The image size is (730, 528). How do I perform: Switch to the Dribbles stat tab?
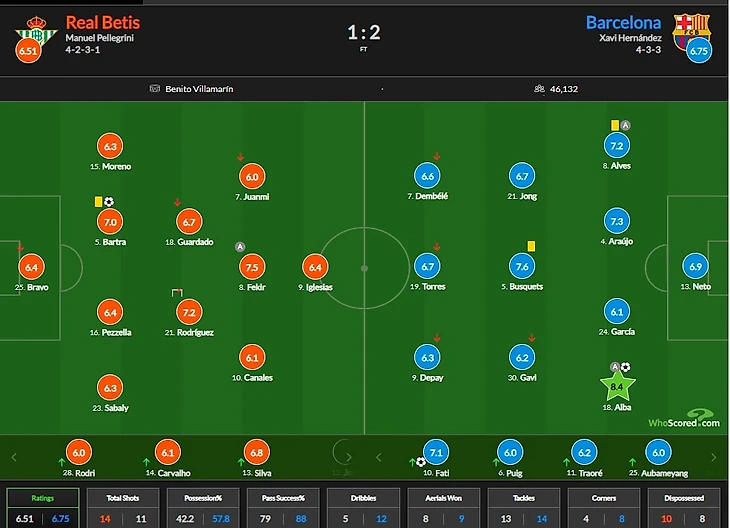pyautogui.click(x=363, y=508)
